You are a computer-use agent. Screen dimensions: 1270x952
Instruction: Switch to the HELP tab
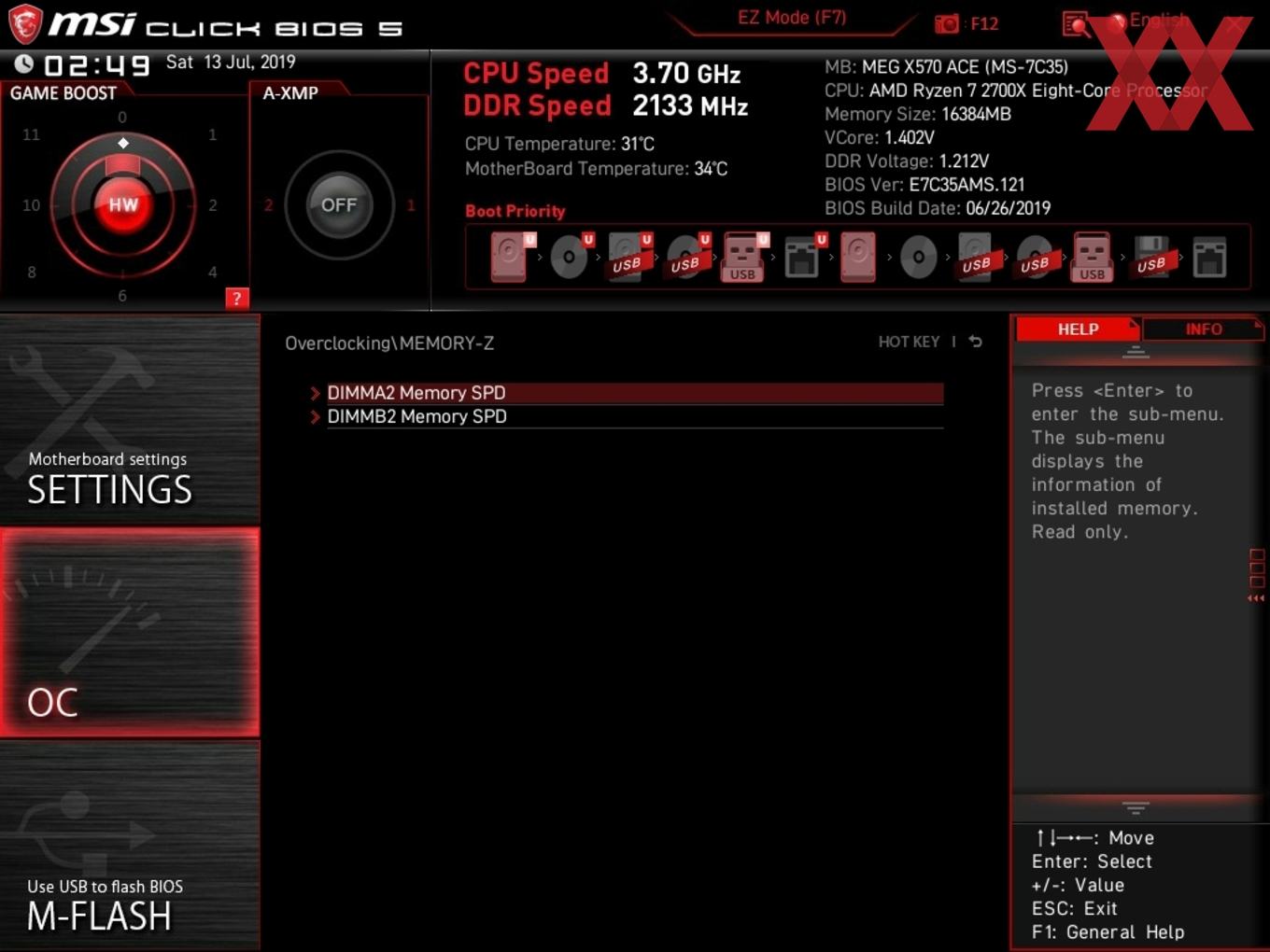pos(1077,329)
